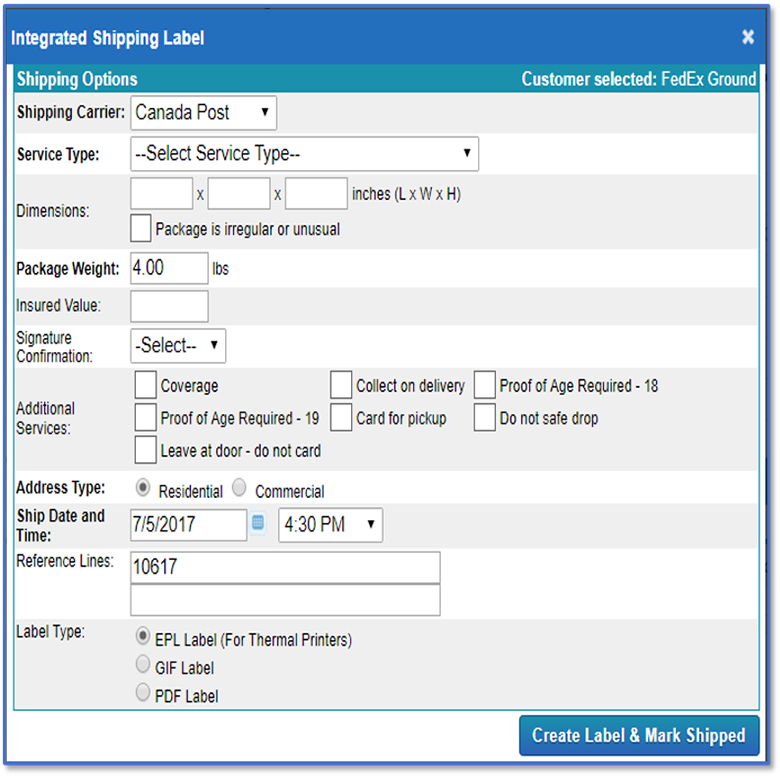Click the first Reference Lines field
The width and height of the screenshot is (780, 778).
(x=286, y=567)
